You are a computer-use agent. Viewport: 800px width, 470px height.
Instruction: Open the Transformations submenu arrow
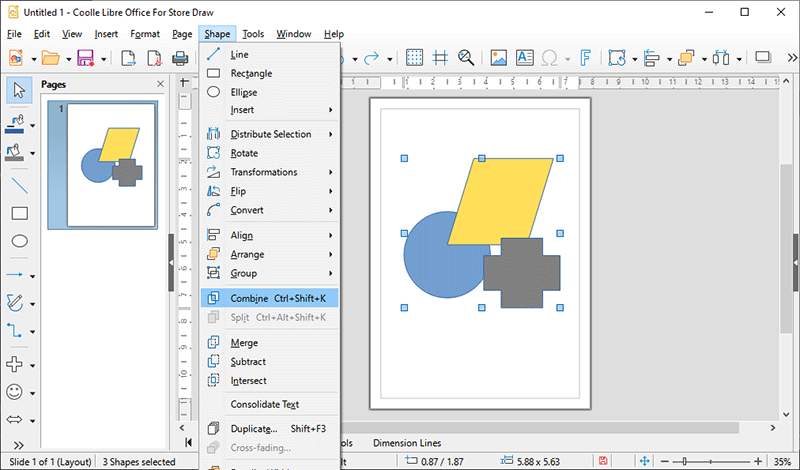point(330,172)
